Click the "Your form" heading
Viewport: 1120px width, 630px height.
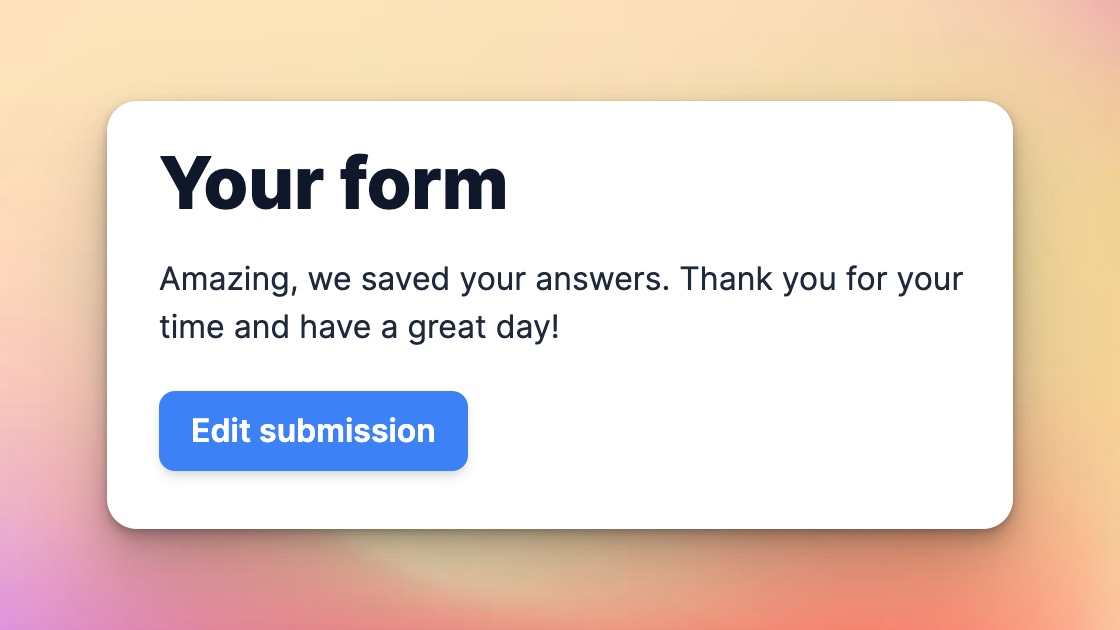[x=333, y=183]
